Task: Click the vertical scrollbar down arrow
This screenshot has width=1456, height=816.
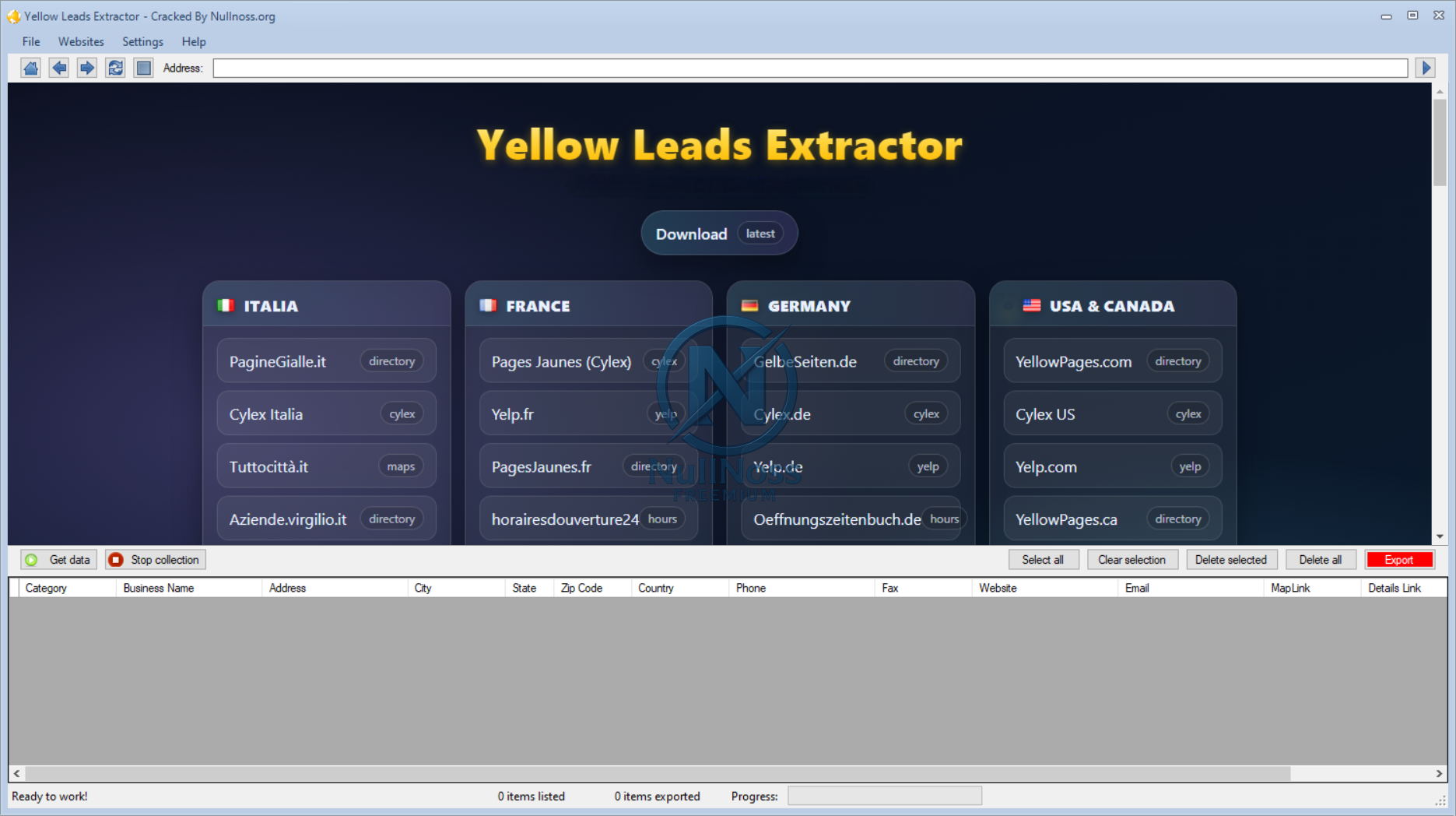Action: (x=1440, y=536)
